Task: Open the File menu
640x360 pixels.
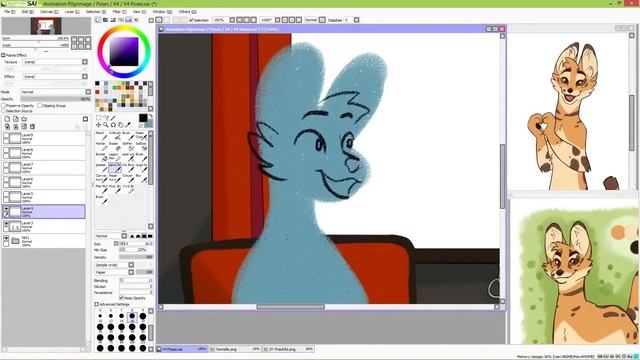Action: point(9,12)
